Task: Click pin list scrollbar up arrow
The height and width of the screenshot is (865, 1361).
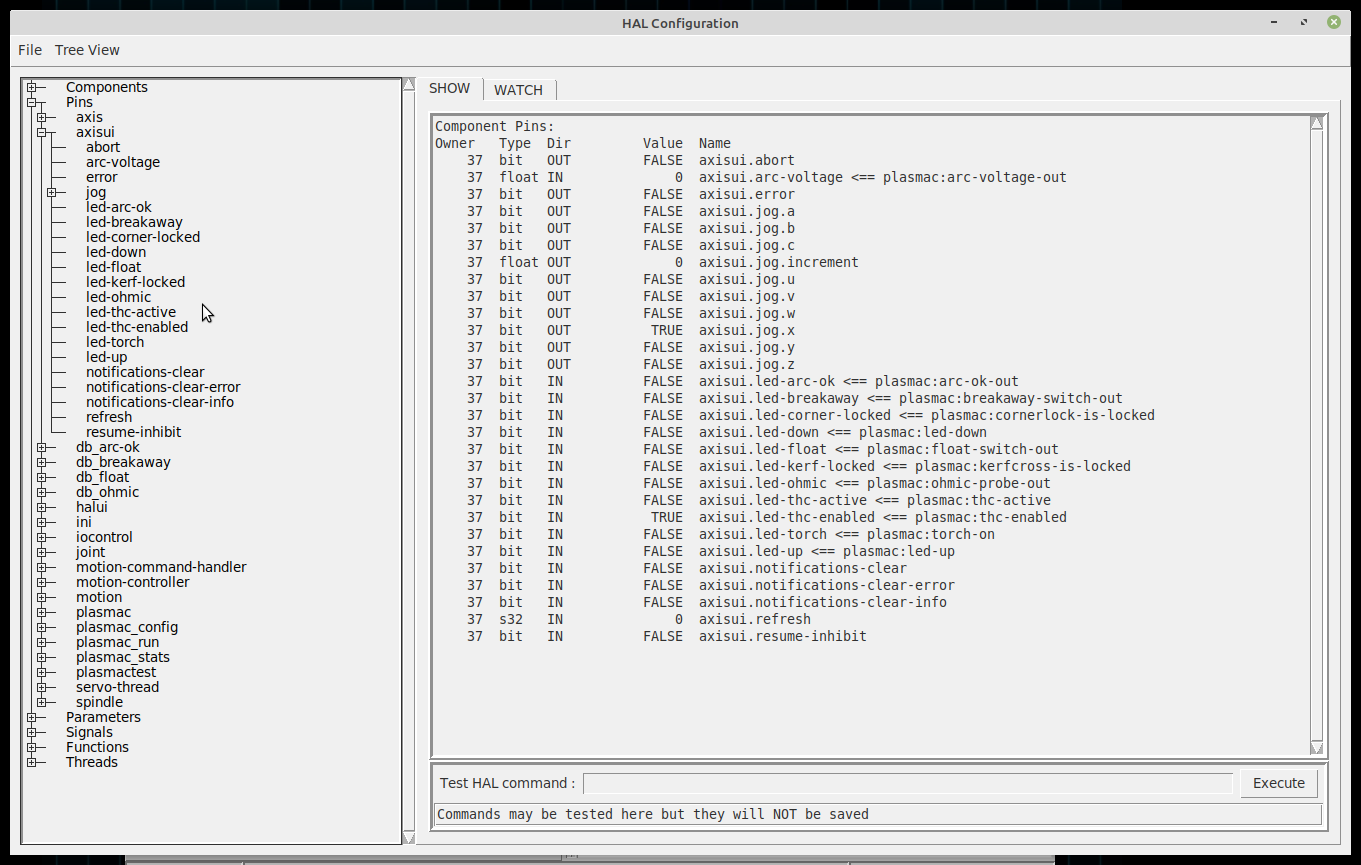Action: coord(1317,123)
